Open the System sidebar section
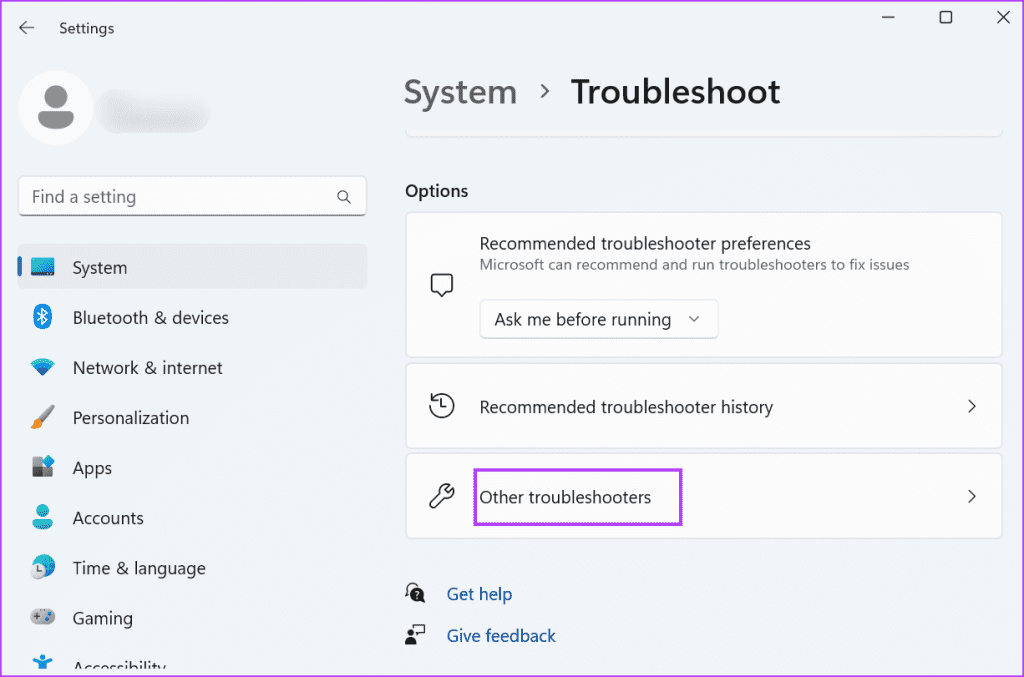Image resolution: width=1024 pixels, height=677 pixels. [192, 267]
